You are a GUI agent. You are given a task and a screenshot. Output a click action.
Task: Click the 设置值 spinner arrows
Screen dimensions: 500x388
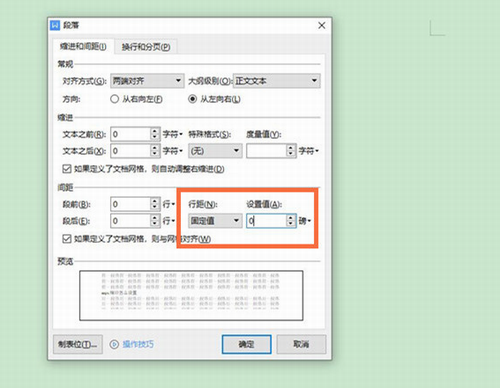click(291, 221)
